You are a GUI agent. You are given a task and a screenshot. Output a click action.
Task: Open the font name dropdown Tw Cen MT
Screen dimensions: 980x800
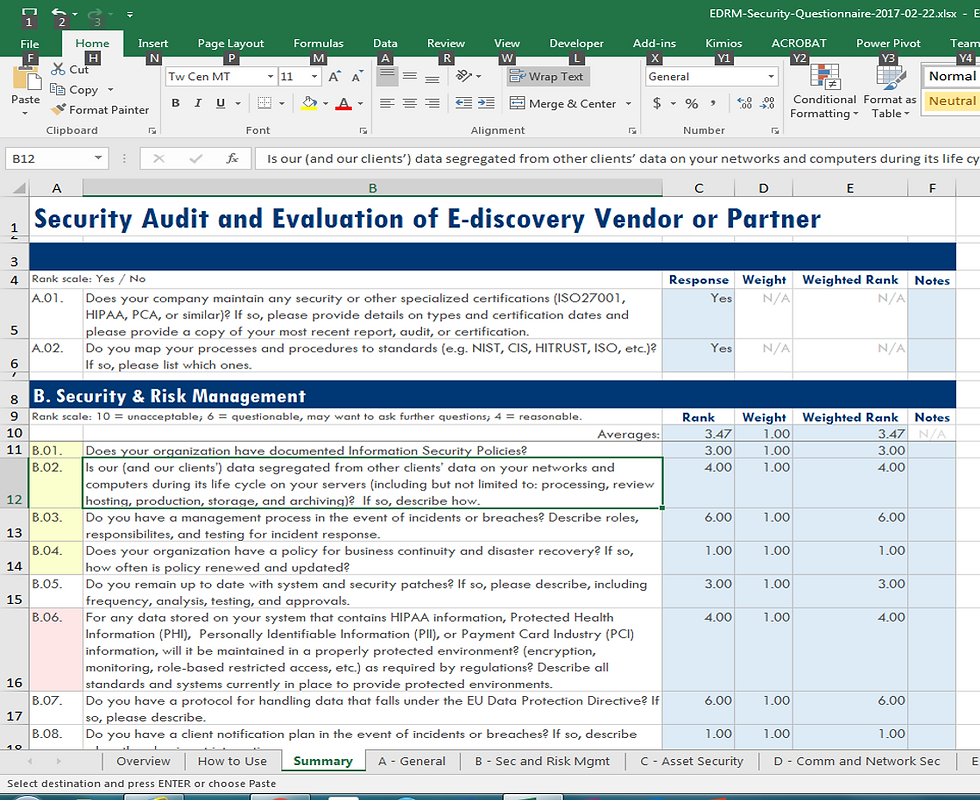coord(270,76)
